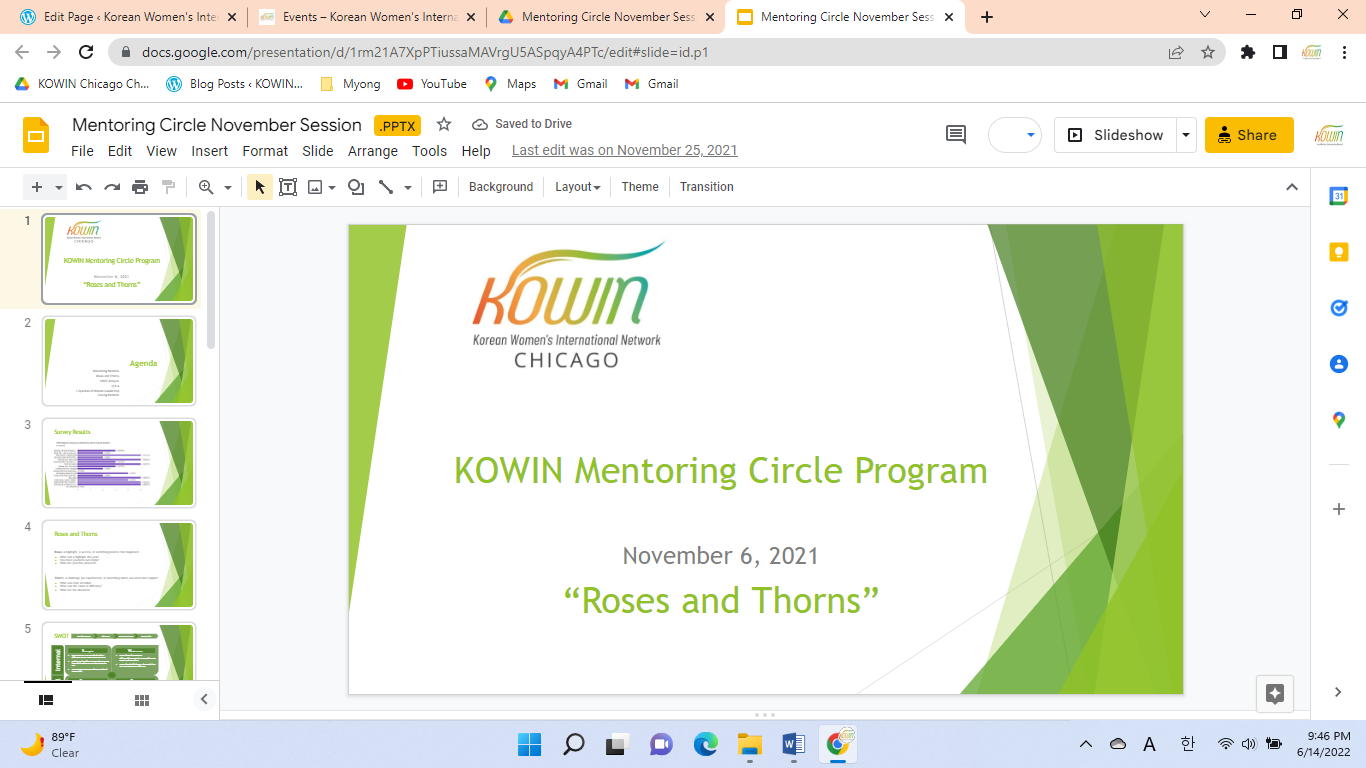Select slide 3 Survey Results thumbnail
The width and height of the screenshot is (1366, 768).
(x=119, y=463)
